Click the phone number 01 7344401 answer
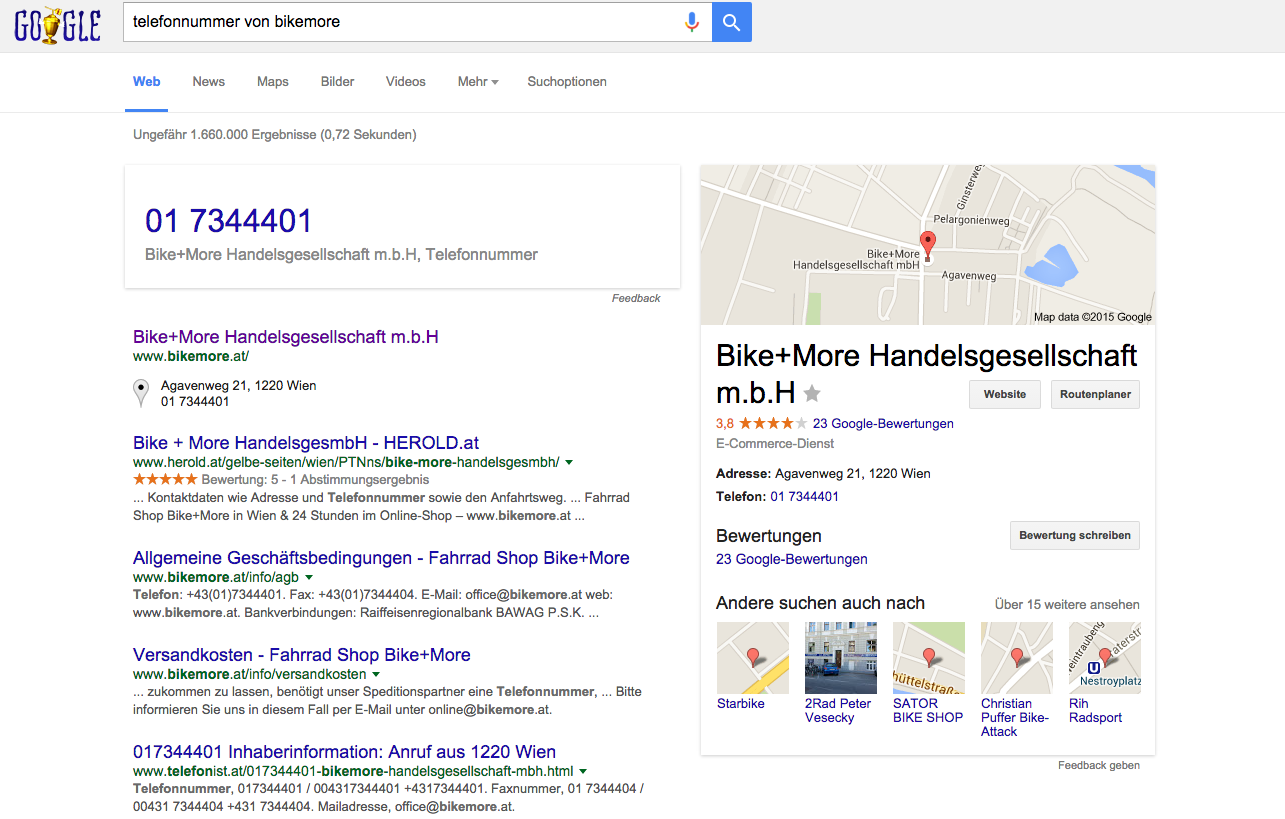Viewport: 1285px width, 819px height. 229,221
